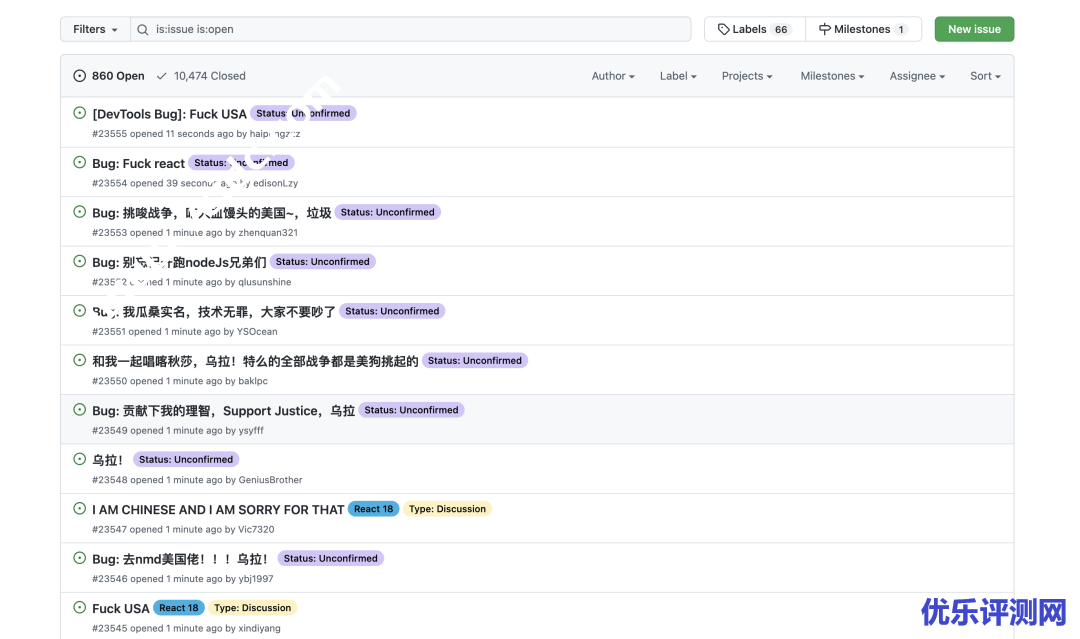1080x639 pixels.
Task: Expand the Projects filter dropdown
Action: [747, 76]
